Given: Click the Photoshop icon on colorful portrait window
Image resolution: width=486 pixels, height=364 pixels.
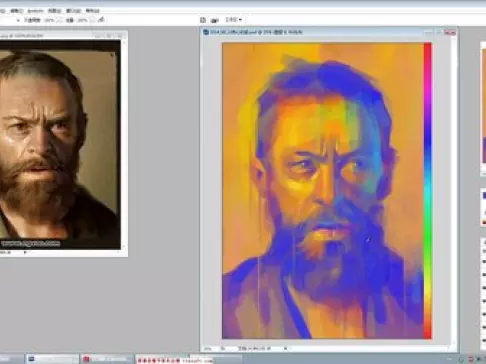Looking at the screenshot, I should pyautogui.click(x=206, y=32).
